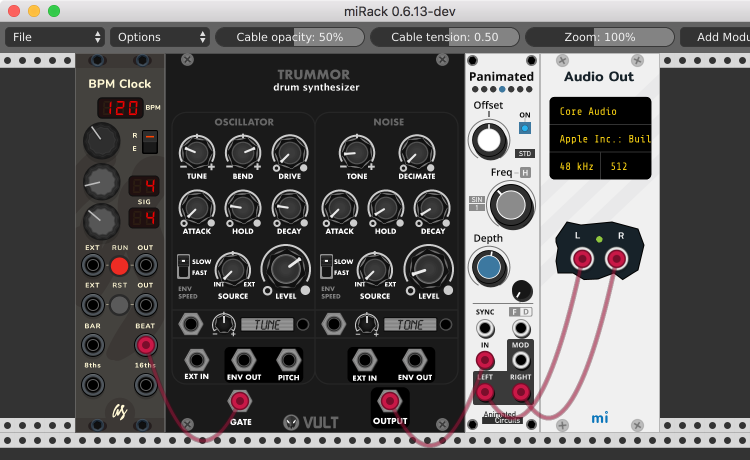Screen dimensions: 750x460
Task: Click the oscillator ATTACK knob
Action: tap(197, 208)
